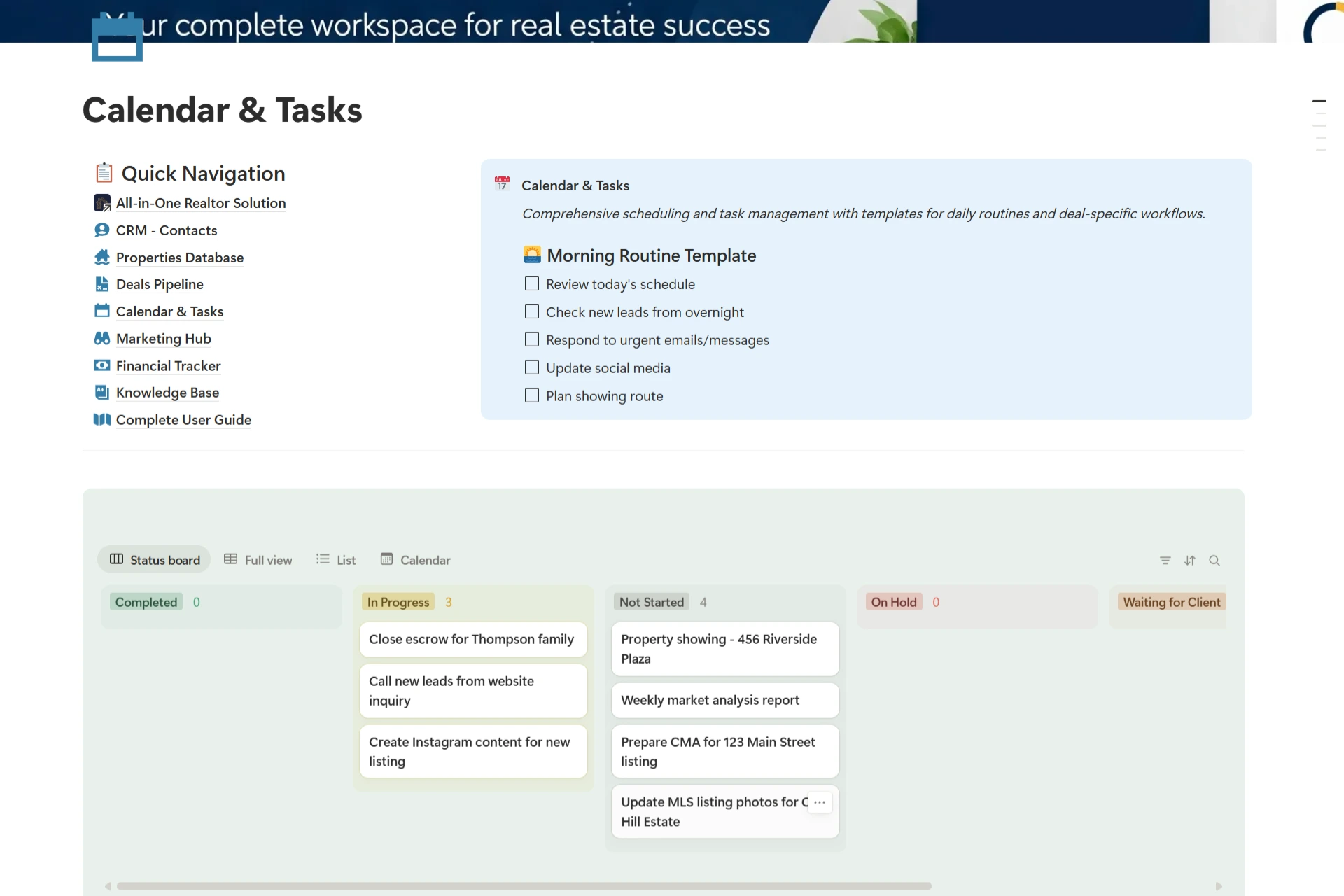Open the Deals Pipeline link

160,285
